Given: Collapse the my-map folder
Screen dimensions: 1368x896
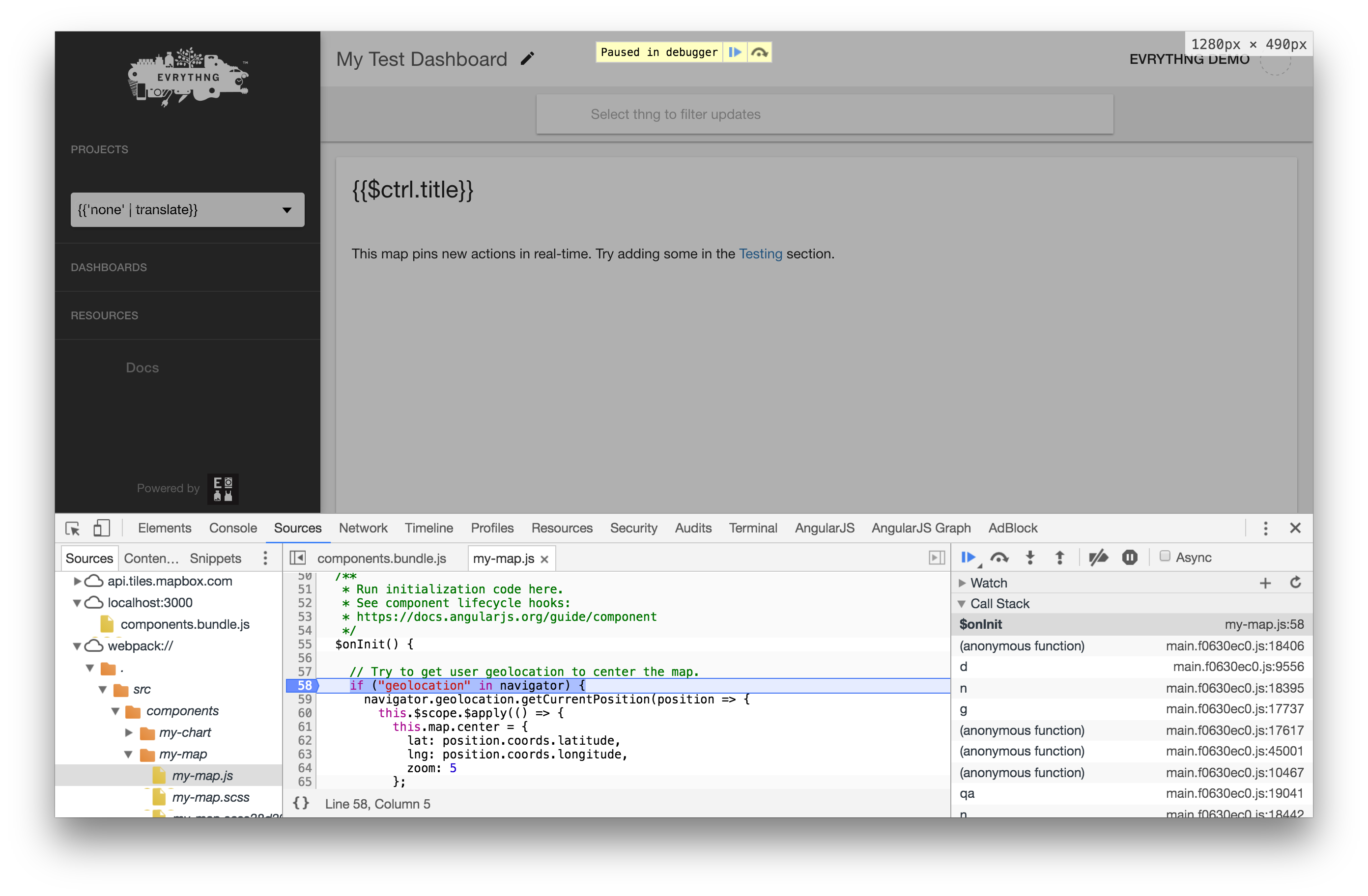Looking at the screenshot, I should click(128, 754).
